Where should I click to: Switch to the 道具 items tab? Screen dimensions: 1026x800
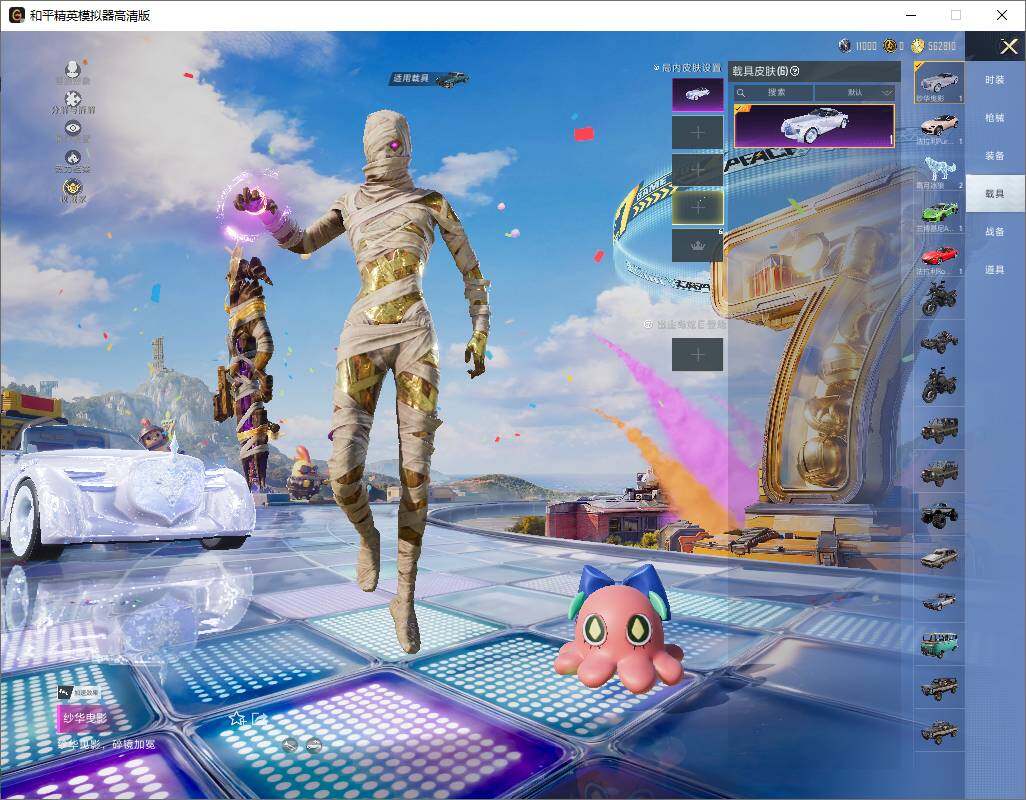point(995,270)
